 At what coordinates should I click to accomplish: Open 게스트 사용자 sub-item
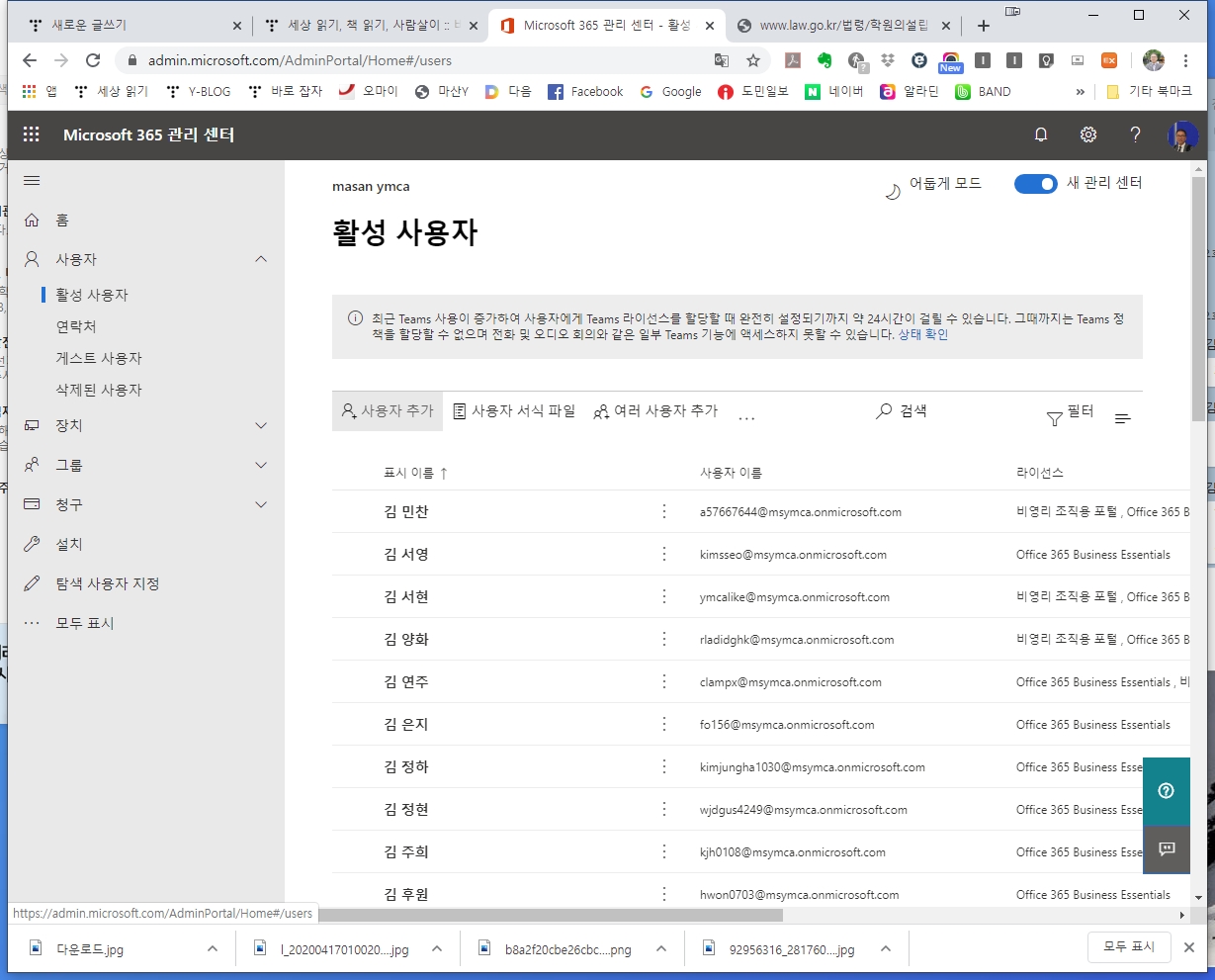pyautogui.click(x=99, y=358)
